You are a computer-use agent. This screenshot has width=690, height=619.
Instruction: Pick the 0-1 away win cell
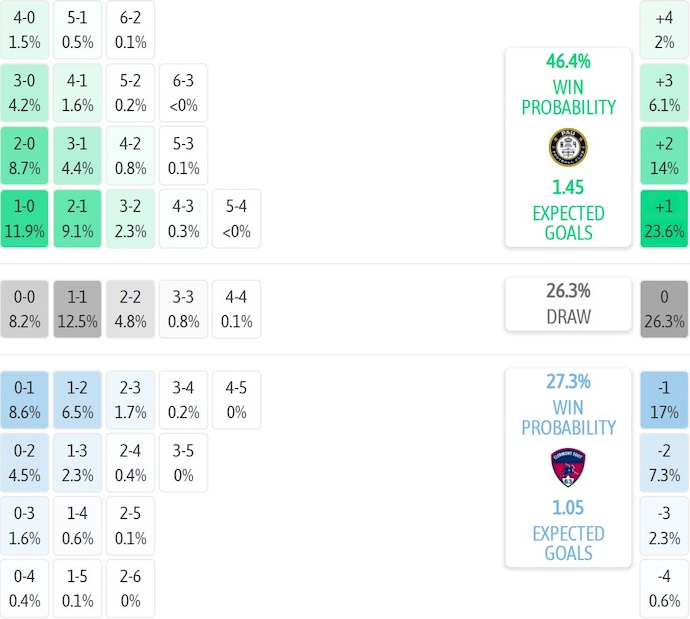pyautogui.click(x=25, y=398)
